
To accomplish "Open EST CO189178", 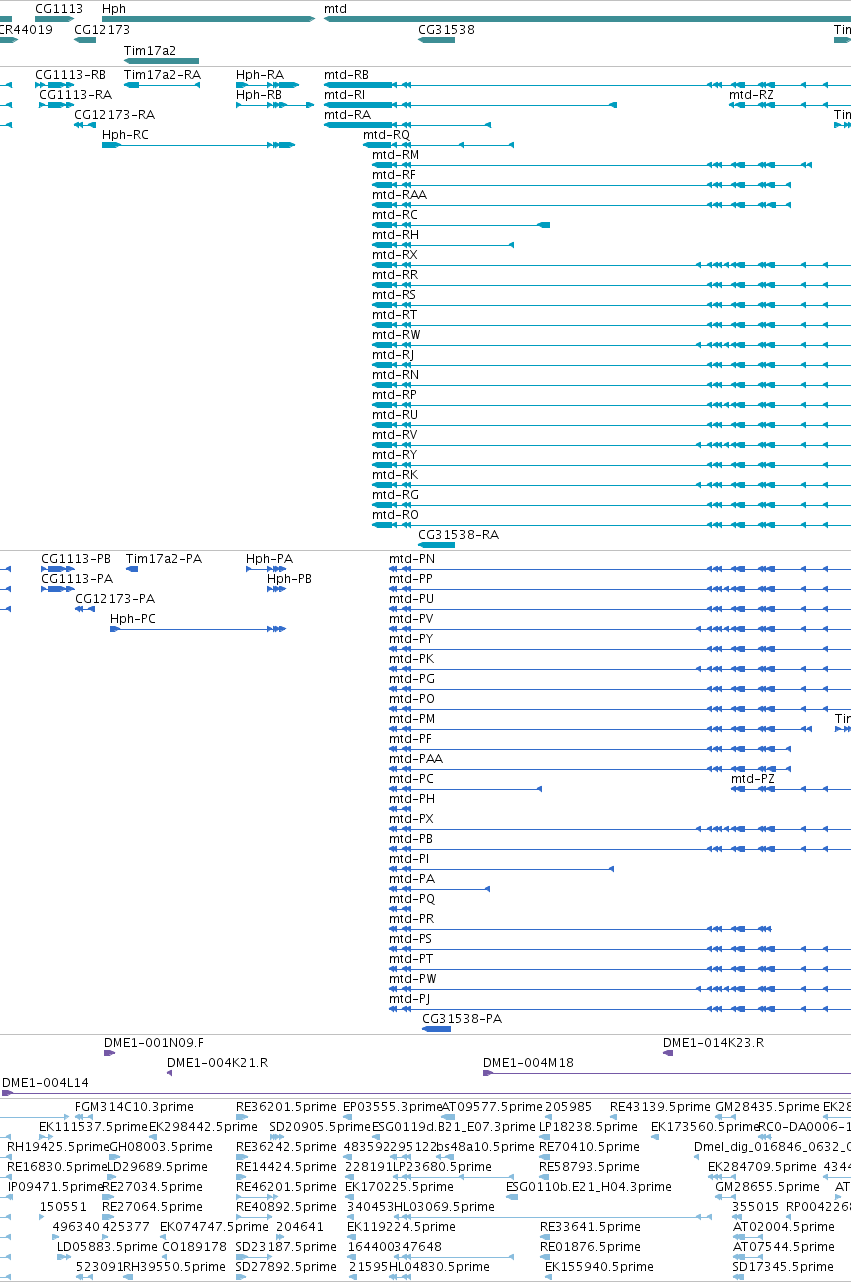I will click(195, 1247).
